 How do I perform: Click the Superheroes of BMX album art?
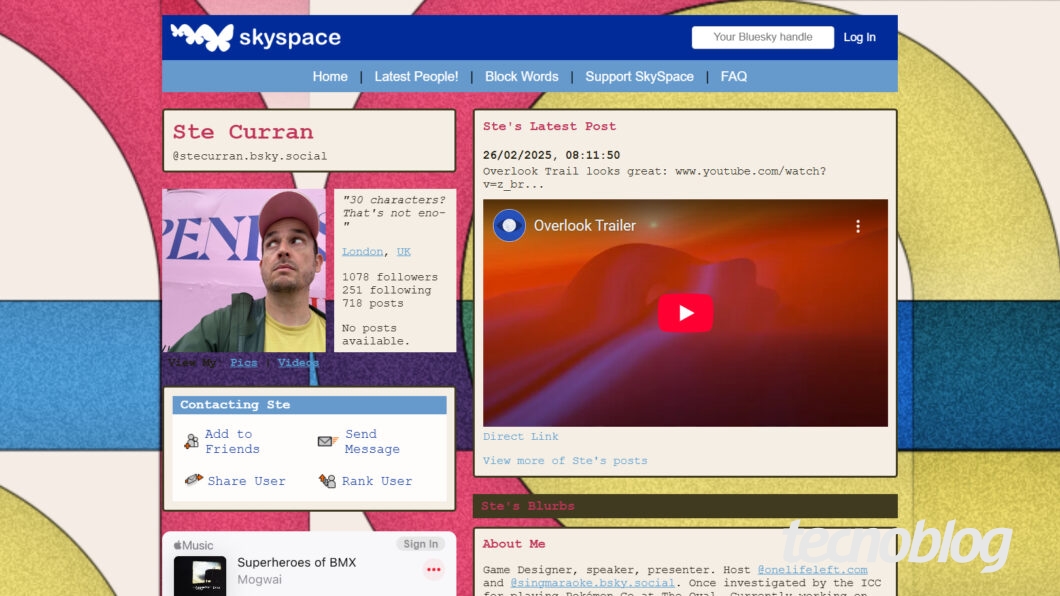pos(200,576)
